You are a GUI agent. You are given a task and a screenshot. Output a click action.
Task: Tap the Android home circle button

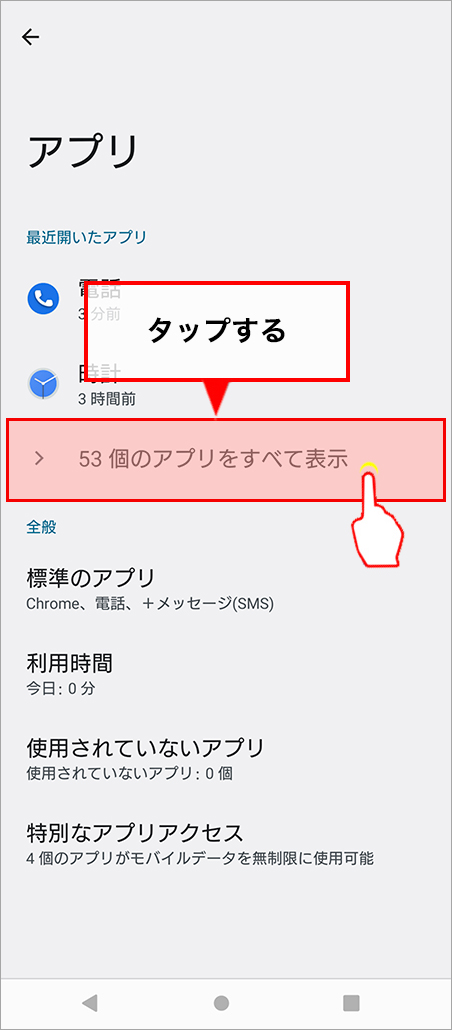221,1002
